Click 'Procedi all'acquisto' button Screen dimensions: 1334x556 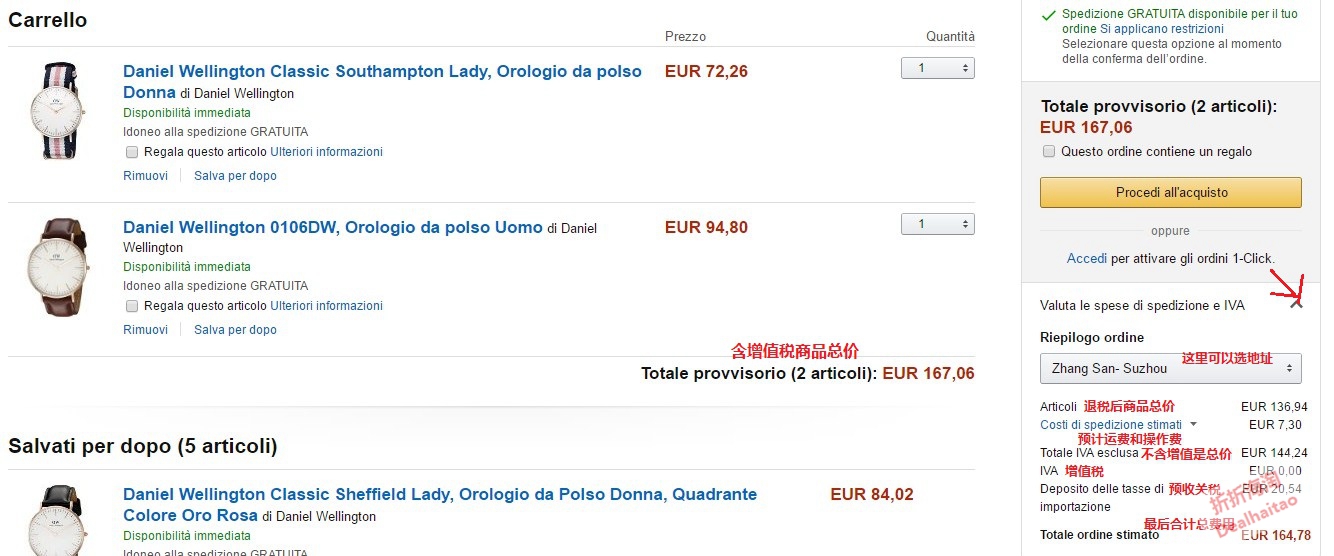tap(1170, 192)
